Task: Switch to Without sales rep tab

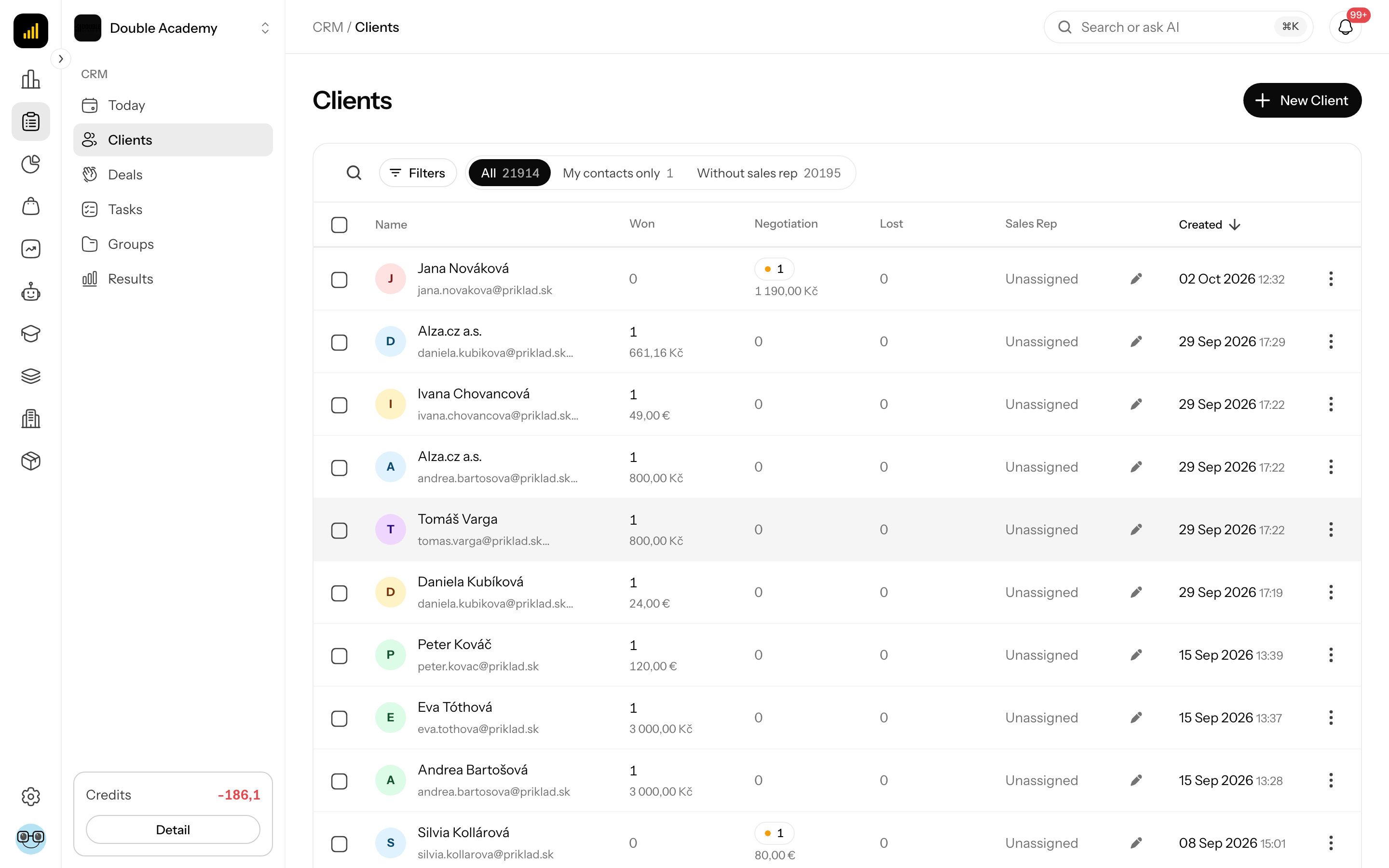Action: 769,173
